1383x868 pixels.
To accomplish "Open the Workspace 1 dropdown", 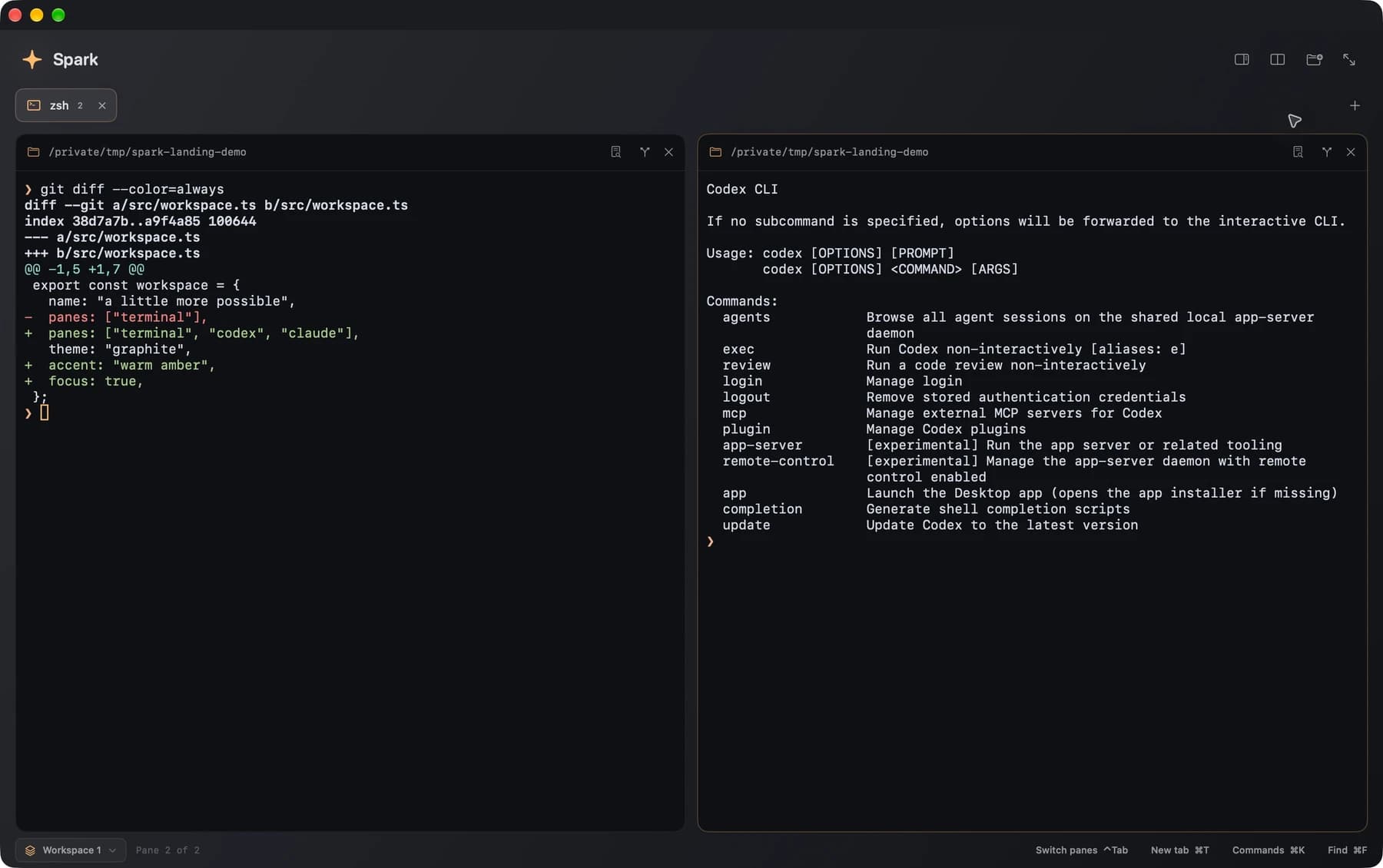I will pos(71,850).
